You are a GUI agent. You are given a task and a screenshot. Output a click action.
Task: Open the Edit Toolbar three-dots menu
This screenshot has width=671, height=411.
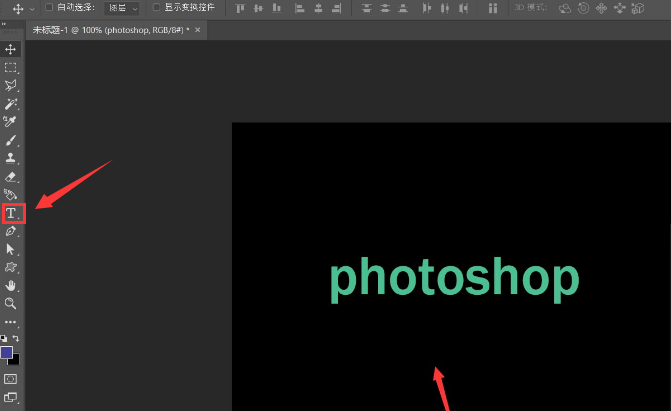(x=10, y=322)
